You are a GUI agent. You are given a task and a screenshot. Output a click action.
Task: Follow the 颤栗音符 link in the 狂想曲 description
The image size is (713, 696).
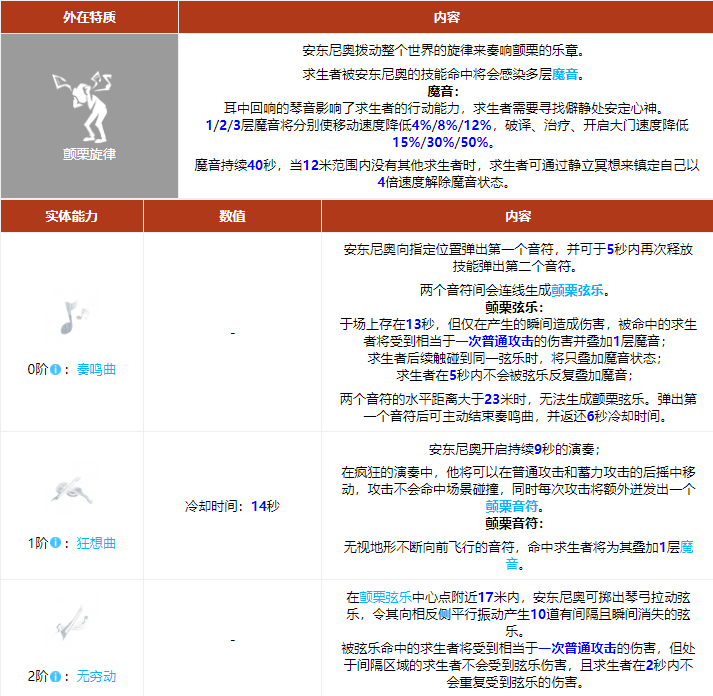(x=512, y=506)
